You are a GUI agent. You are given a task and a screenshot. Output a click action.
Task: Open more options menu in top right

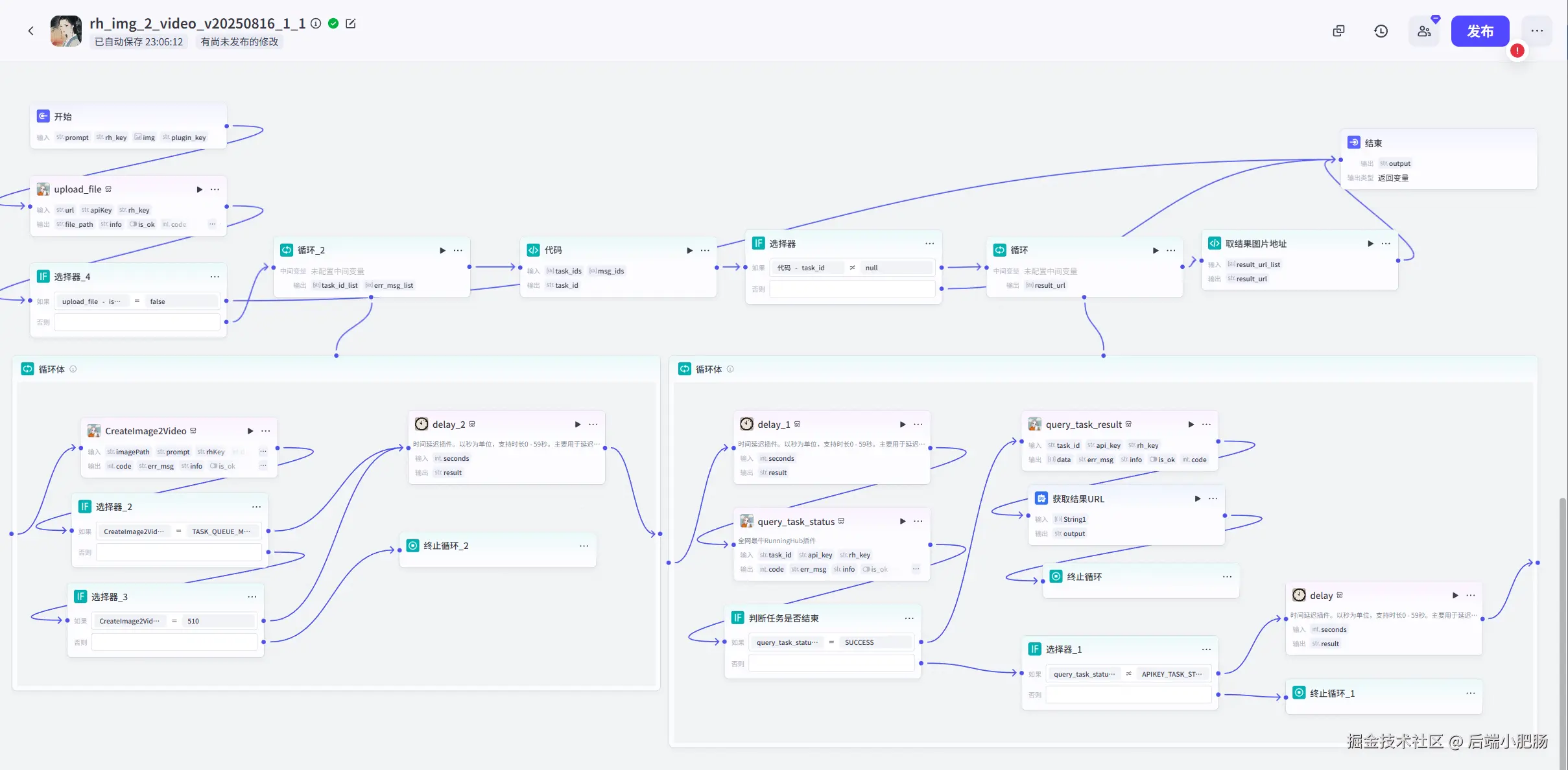pos(1537,31)
